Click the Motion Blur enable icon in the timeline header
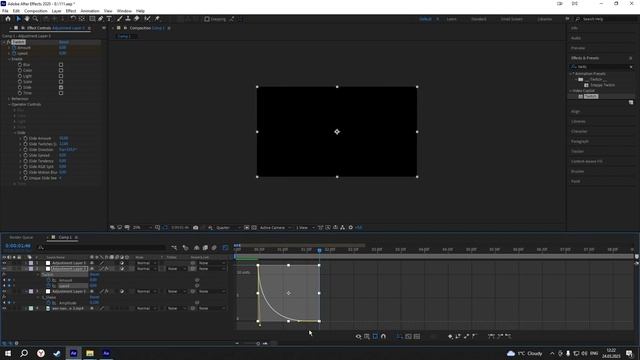Screen dimensions: 640x360 pyautogui.click(x=214, y=248)
